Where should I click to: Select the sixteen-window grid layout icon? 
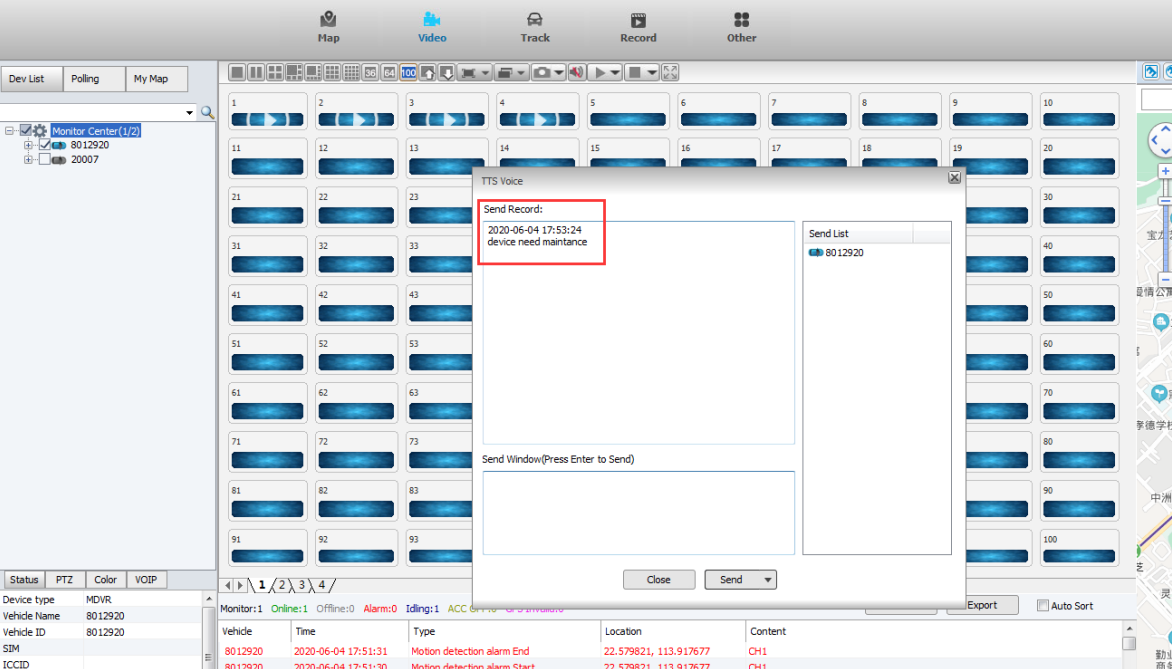click(x=351, y=73)
